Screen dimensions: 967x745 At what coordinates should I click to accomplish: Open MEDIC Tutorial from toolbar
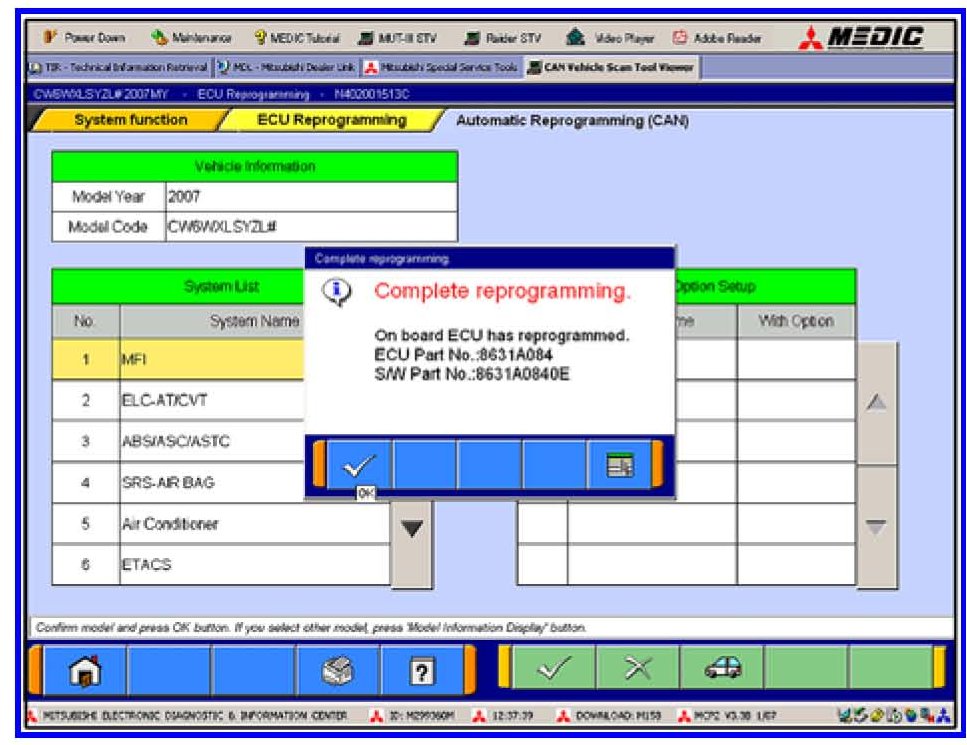pyautogui.click(x=297, y=38)
